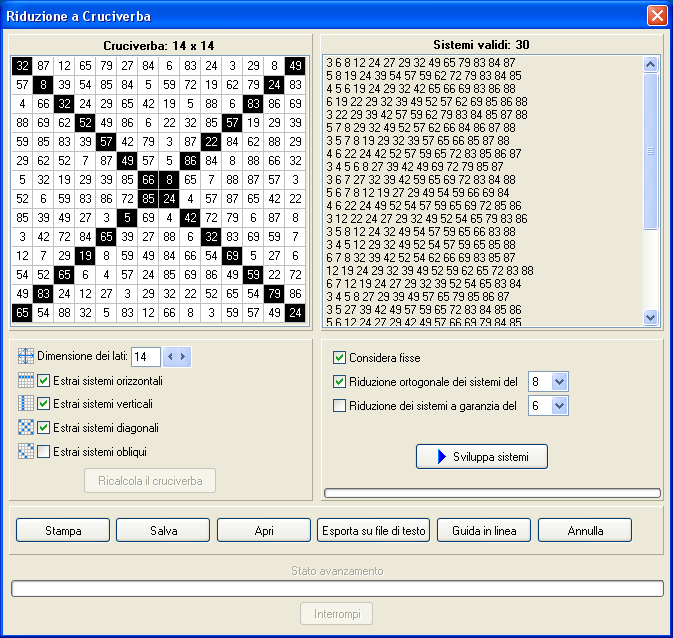This screenshot has height=638, width=673.
Task: Click black cell 24 in bottom-right grid corner
Action: 295,313
